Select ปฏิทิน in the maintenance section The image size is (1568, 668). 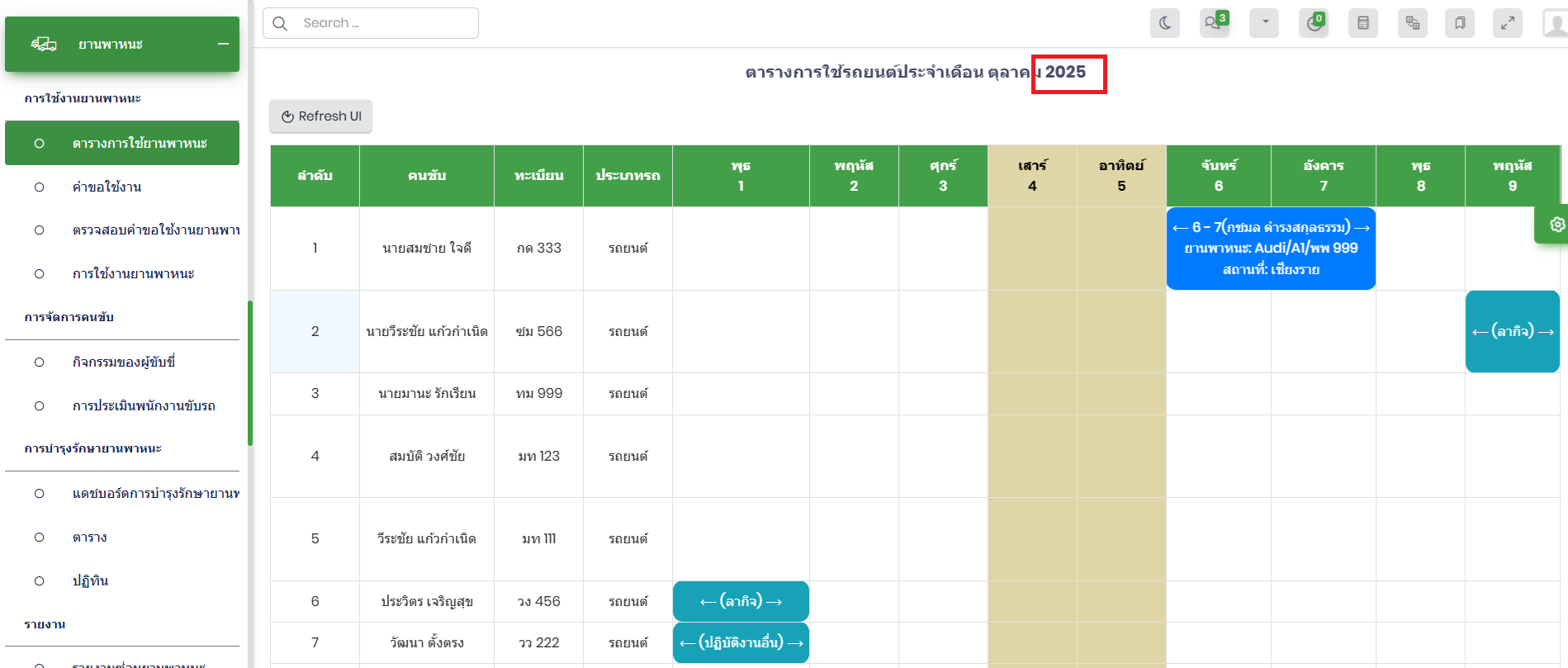90,580
